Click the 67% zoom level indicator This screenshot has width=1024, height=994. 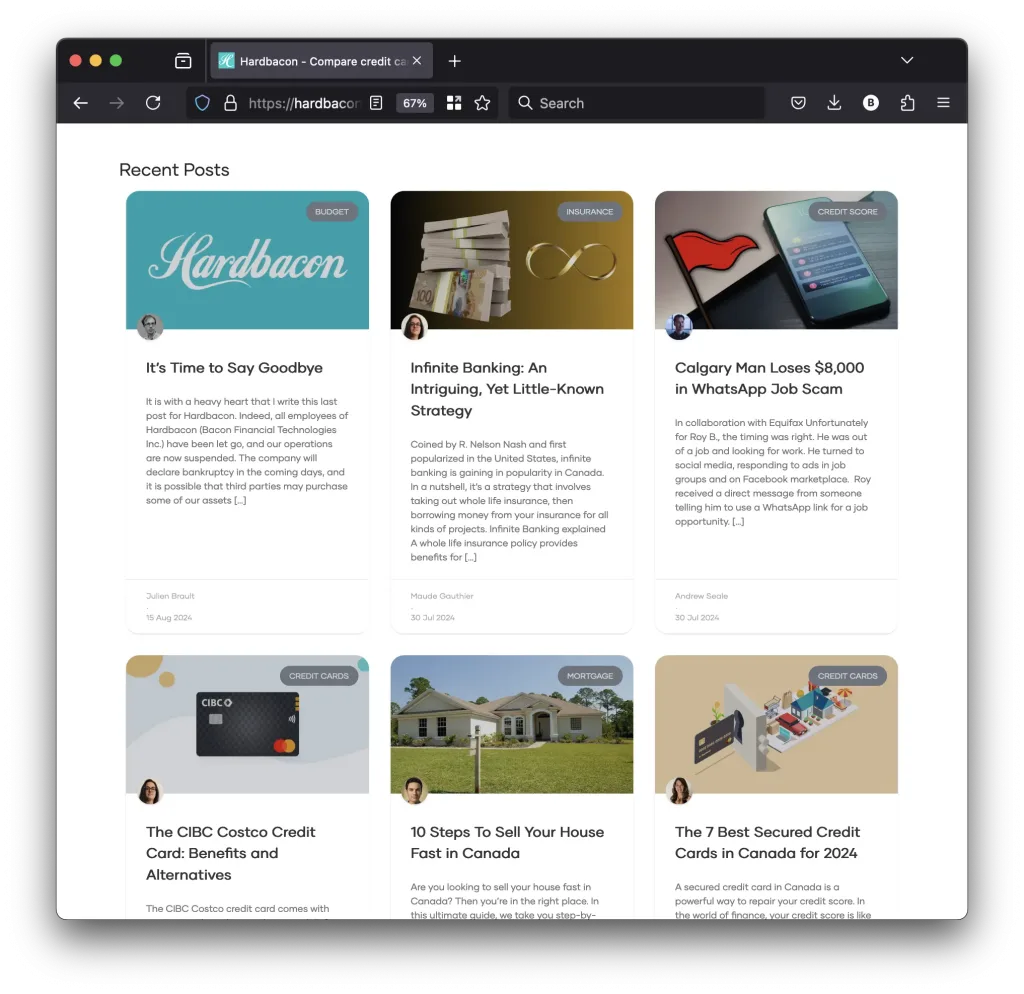414,103
